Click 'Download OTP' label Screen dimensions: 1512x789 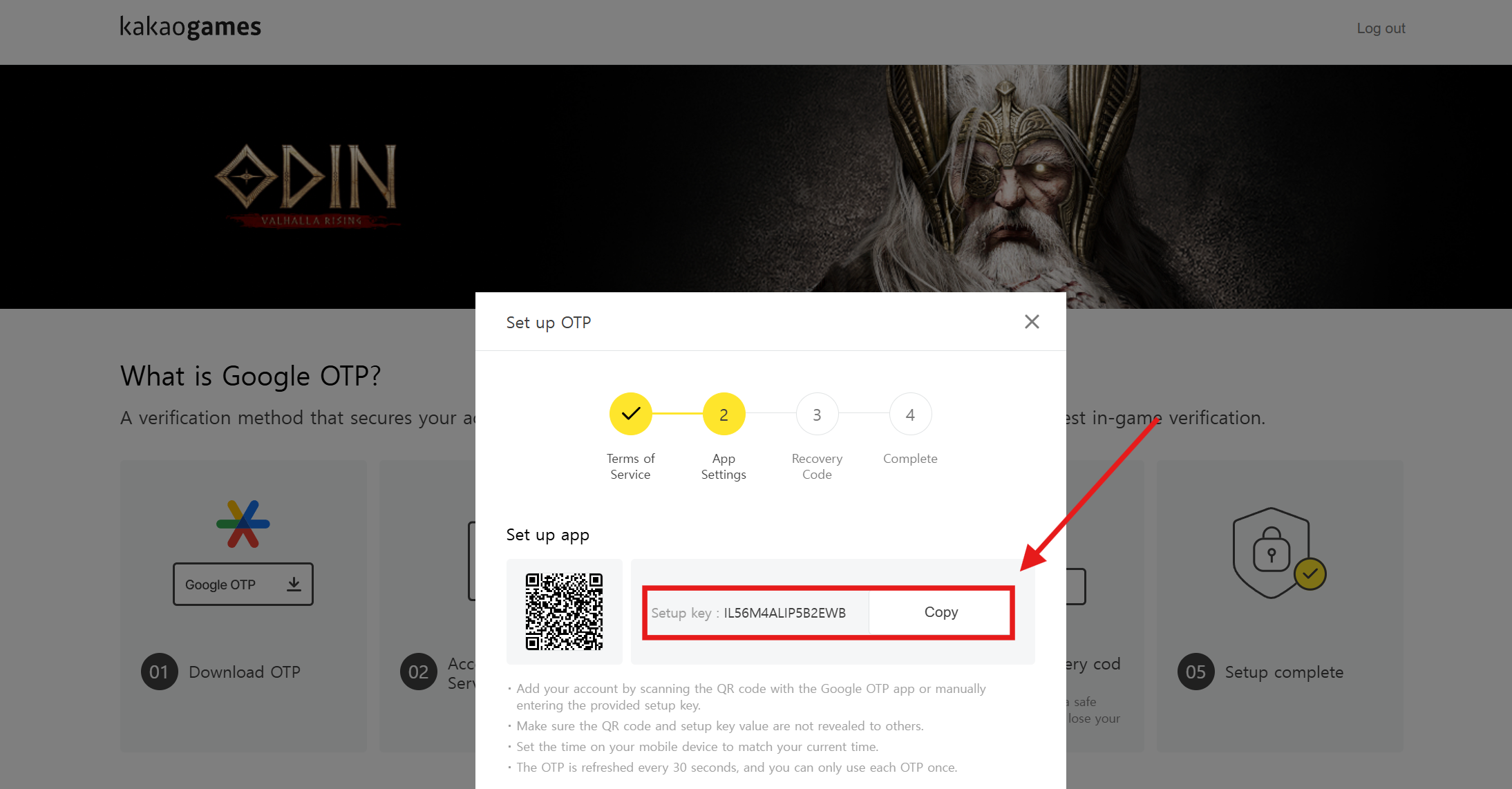tap(245, 672)
